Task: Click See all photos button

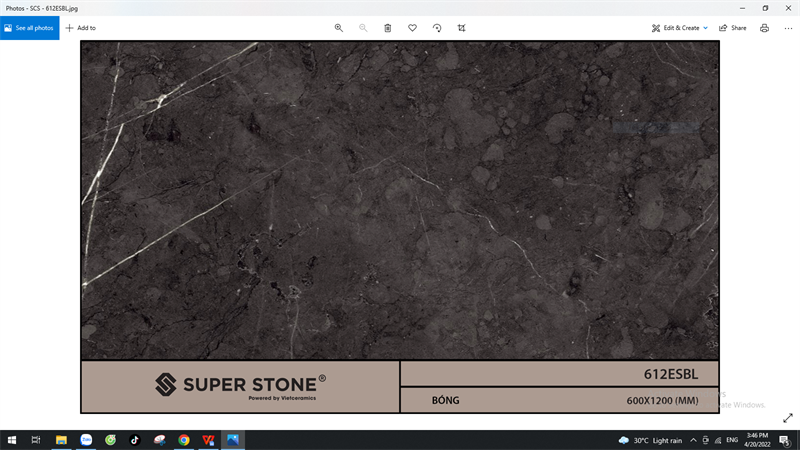Action: (30, 28)
